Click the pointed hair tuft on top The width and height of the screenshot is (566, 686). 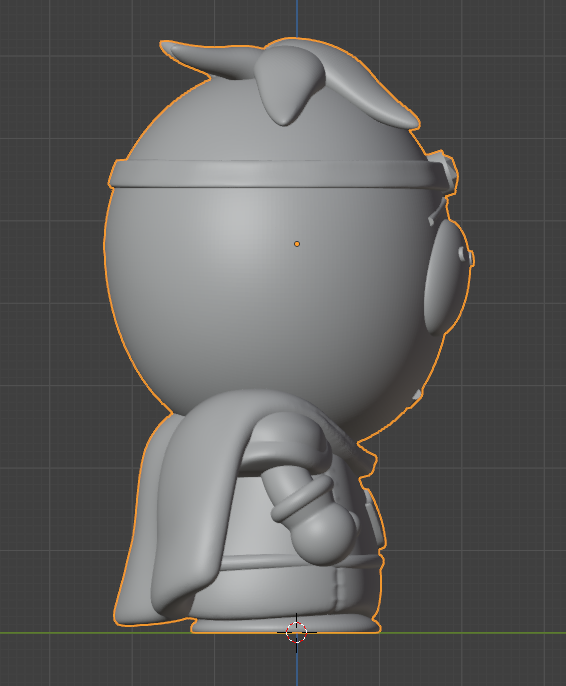pos(290,85)
